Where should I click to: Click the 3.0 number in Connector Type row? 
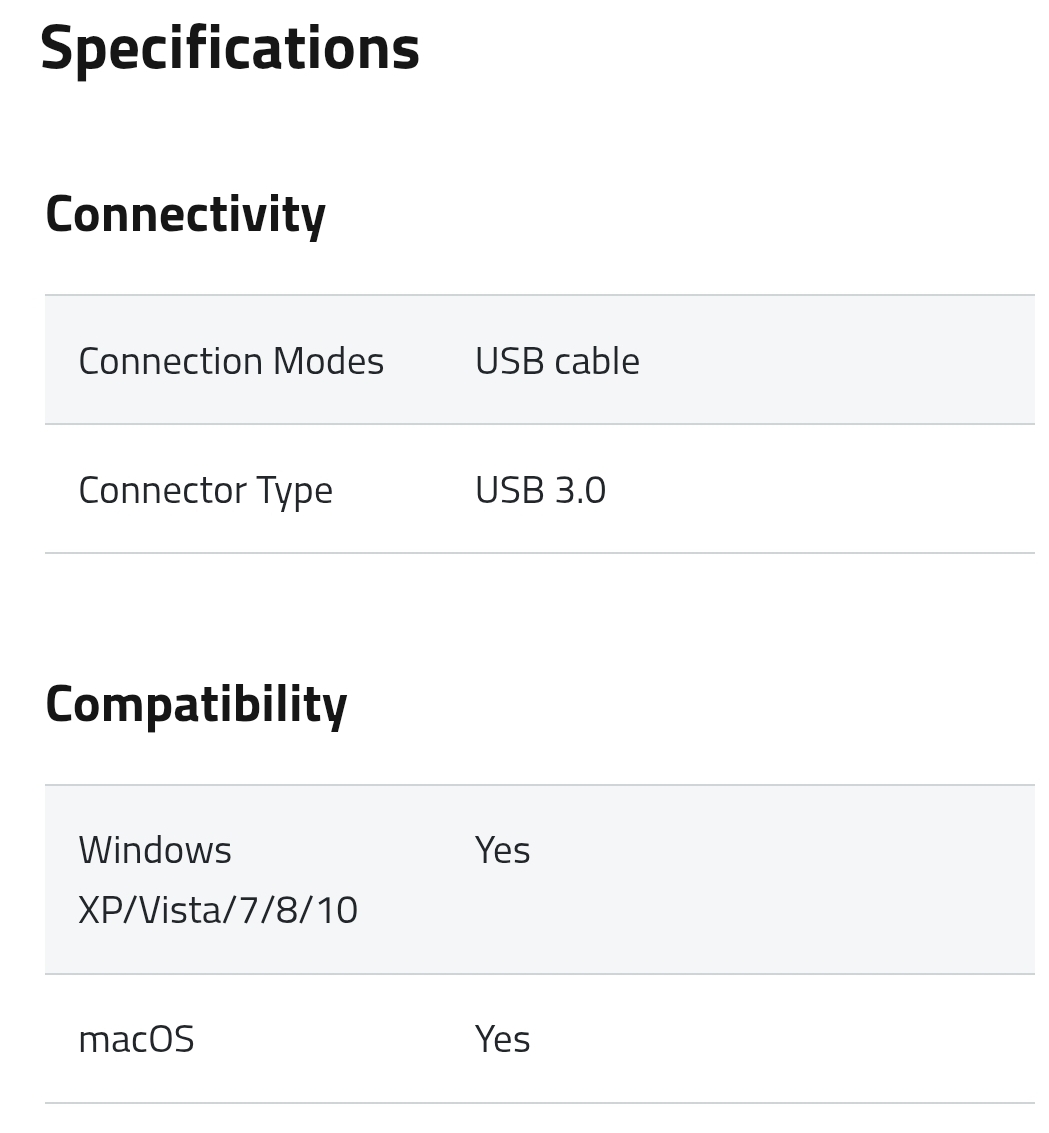[580, 490]
